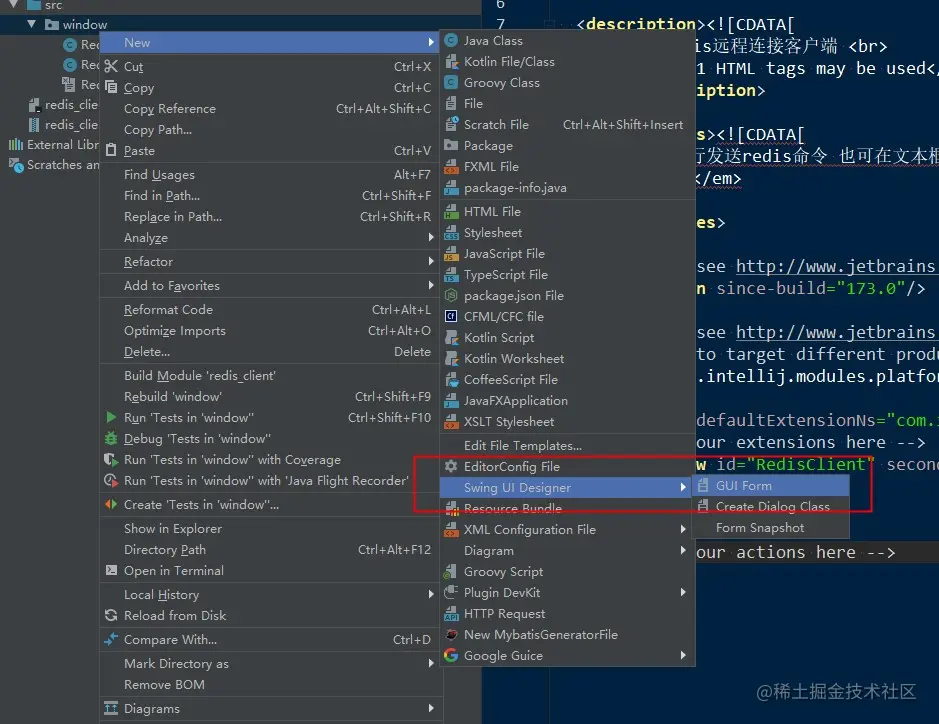Click the HTML File icon
Image resolution: width=939 pixels, height=724 pixels.
coord(451,212)
